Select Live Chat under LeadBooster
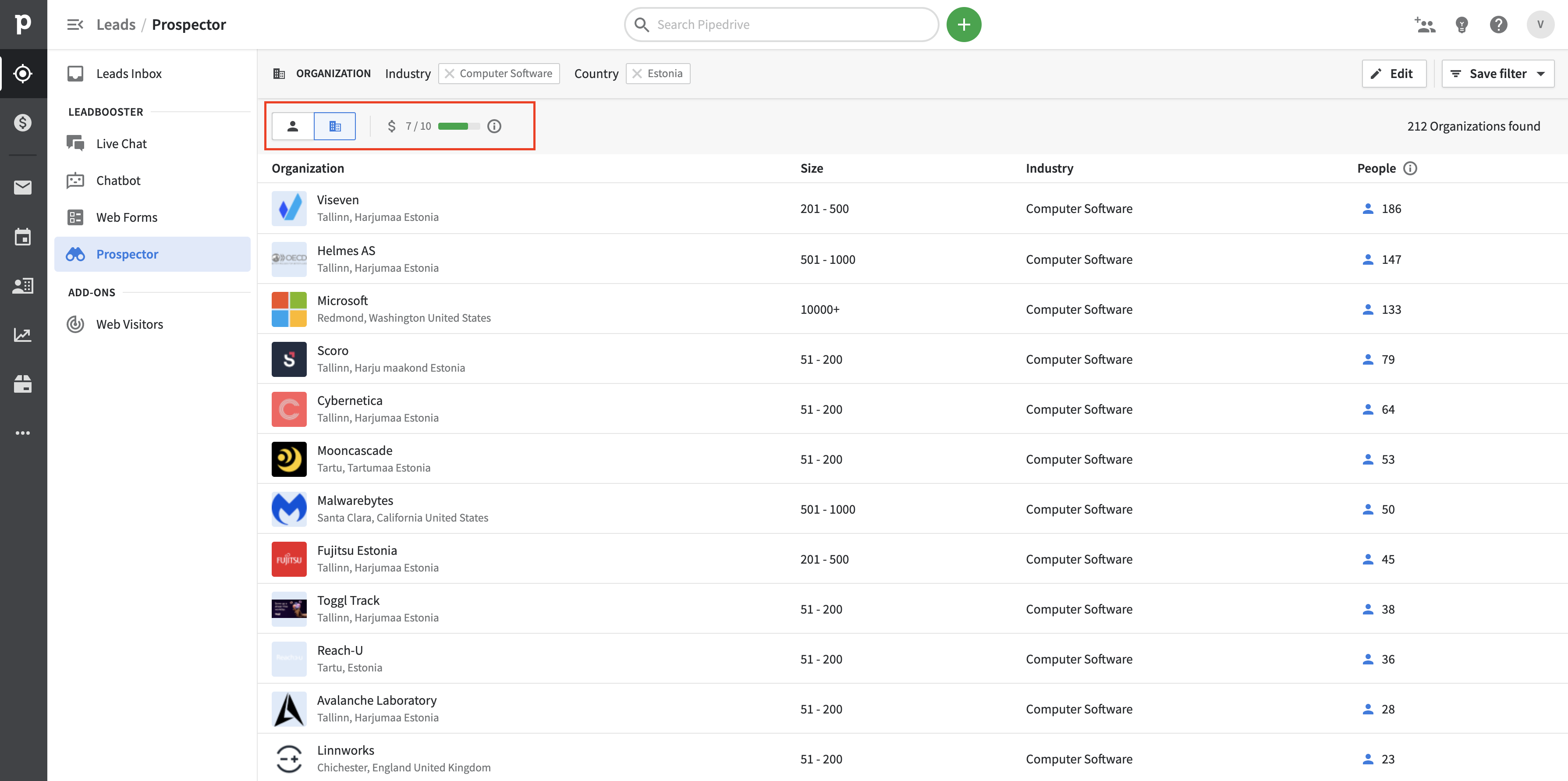1568x781 pixels. pyautogui.click(x=121, y=143)
